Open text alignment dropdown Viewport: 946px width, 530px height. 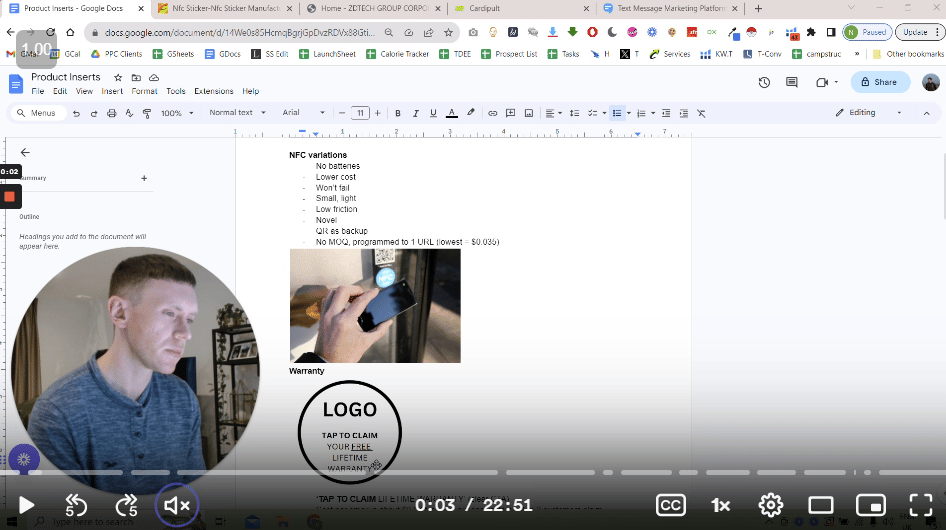click(x=553, y=113)
